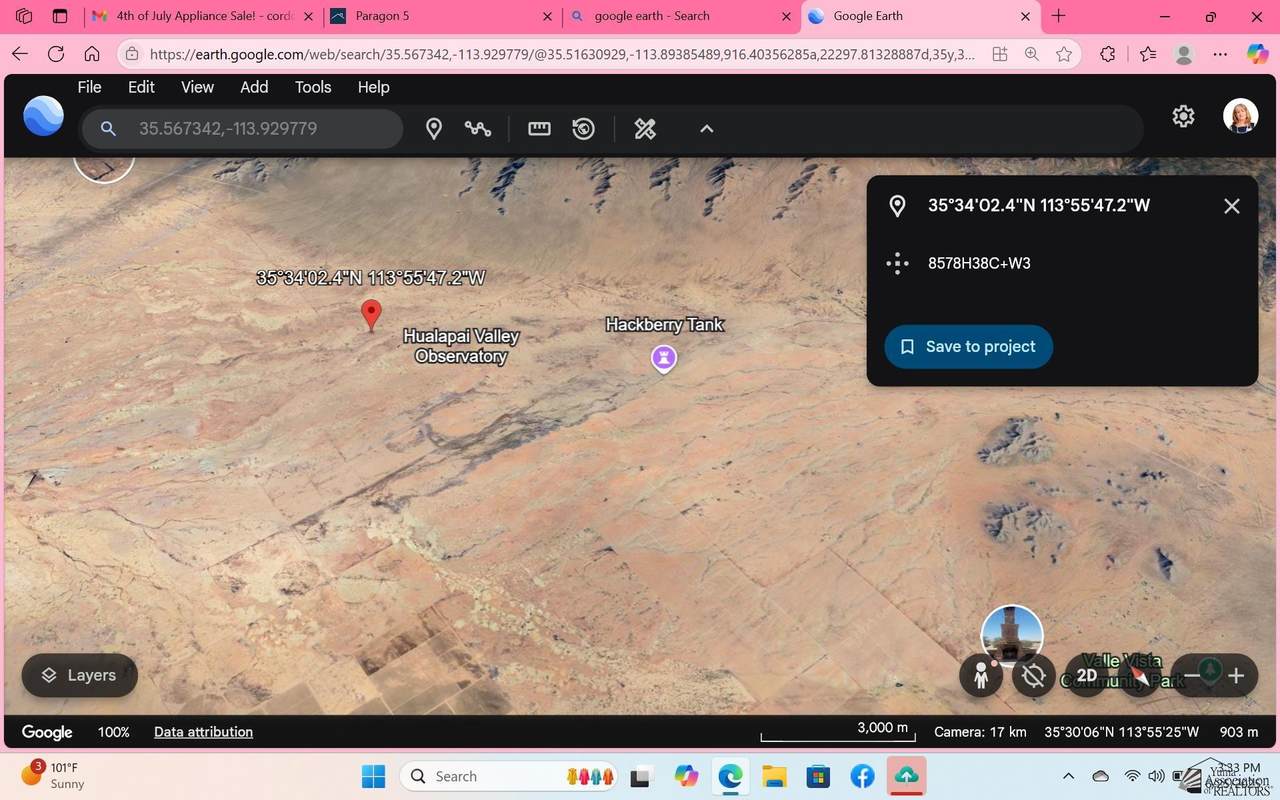Click the address bar zoom magnifier icon
The image size is (1280, 800).
[1032, 55]
